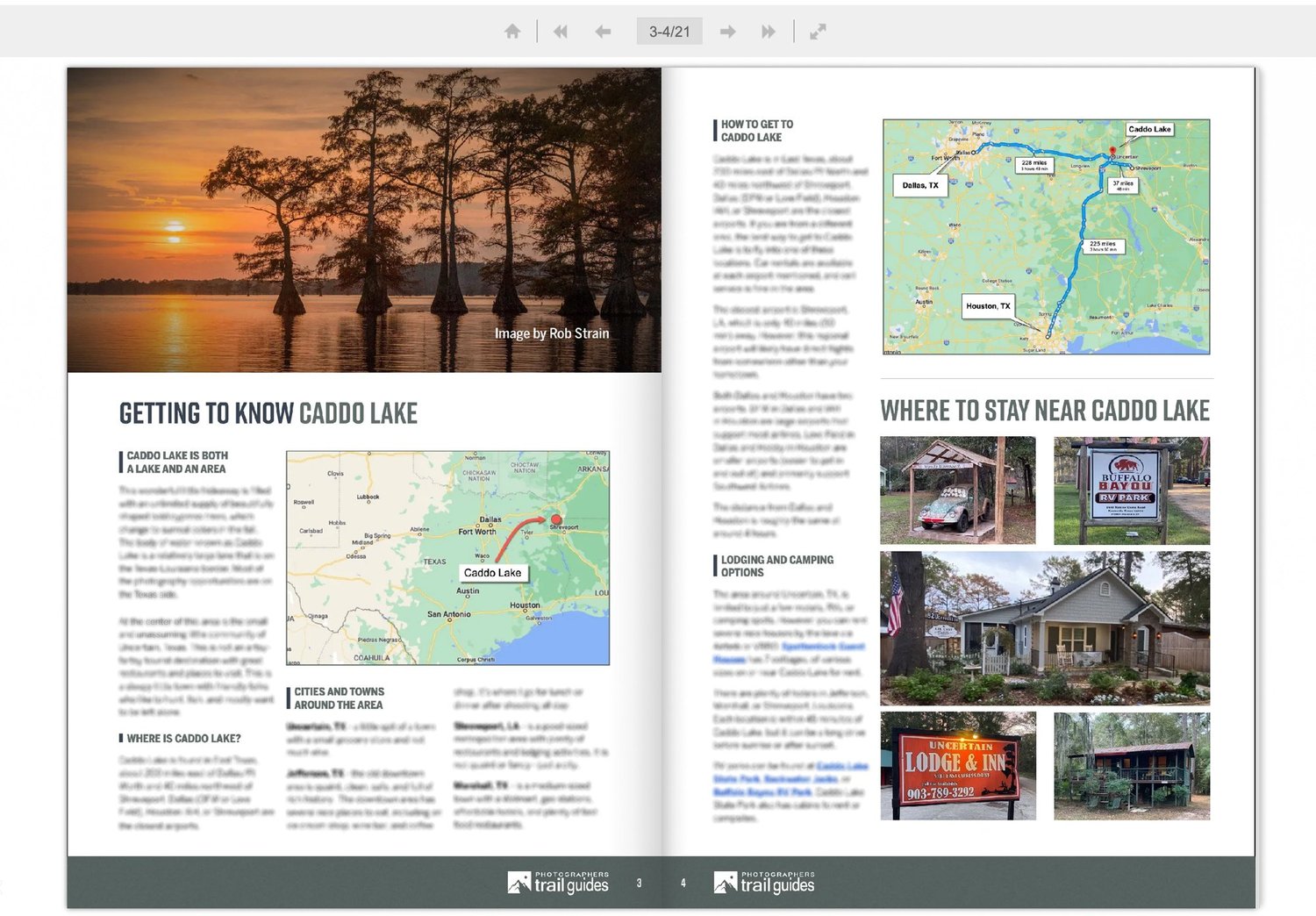This screenshot has width=1316, height=916.
Task: Click the Home icon in the viewer toolbar
Action: [513, 31]
